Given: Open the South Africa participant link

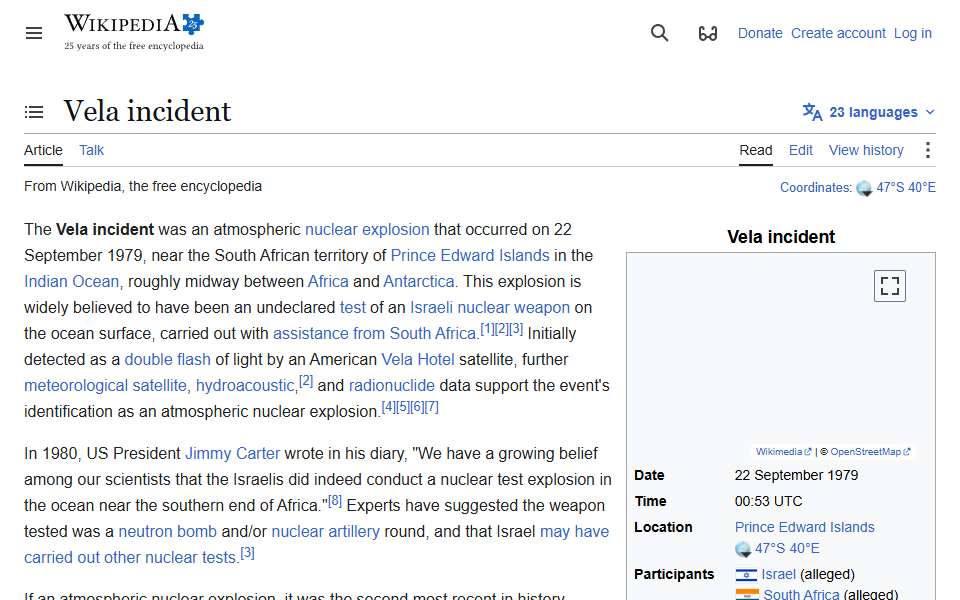Looking at the screenshot, I should pyautogui.click(x=801, y=594).
